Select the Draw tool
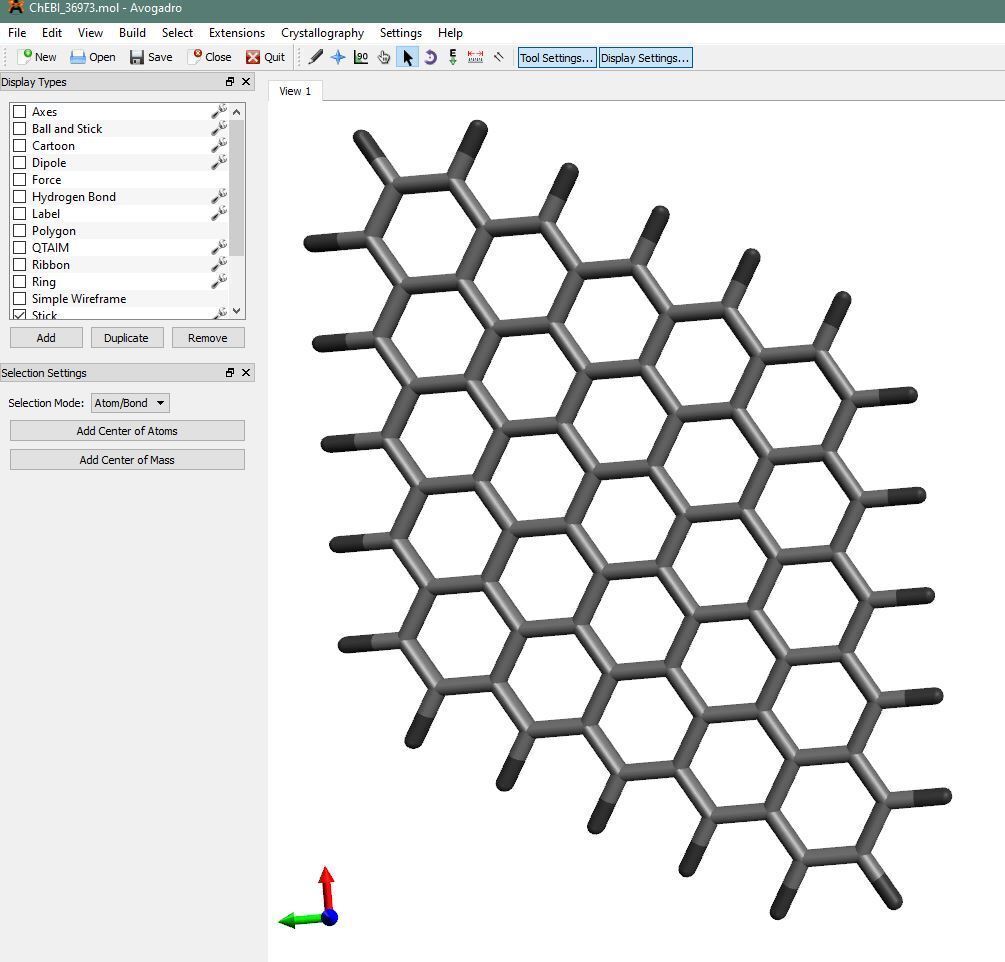 tap(316, 57)
